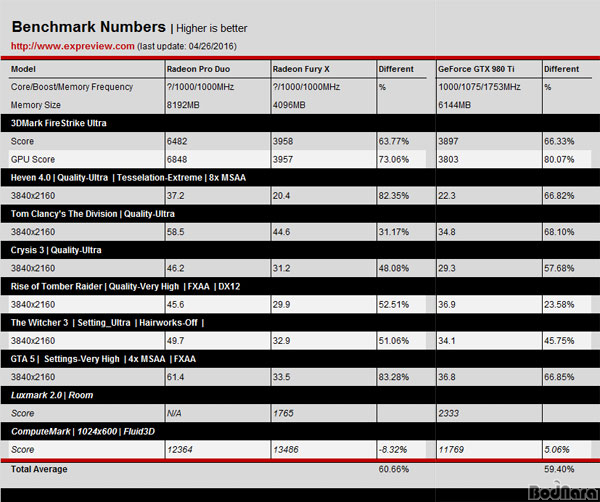Select the "Core/Boost/Memory Frequency" row label
This screenshot has height=502, width=600.
point(72,87)
